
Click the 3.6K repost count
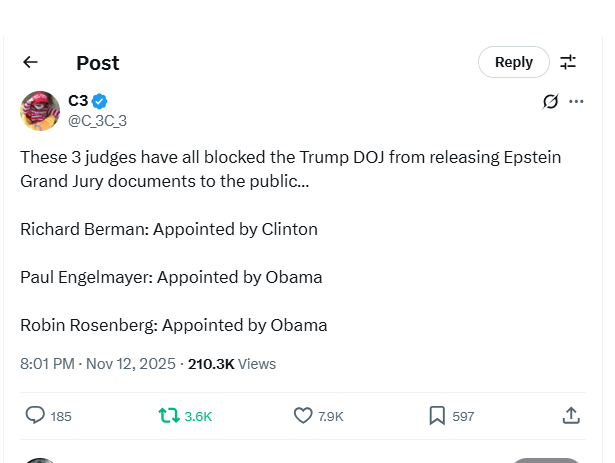click(x=198, y=416)
